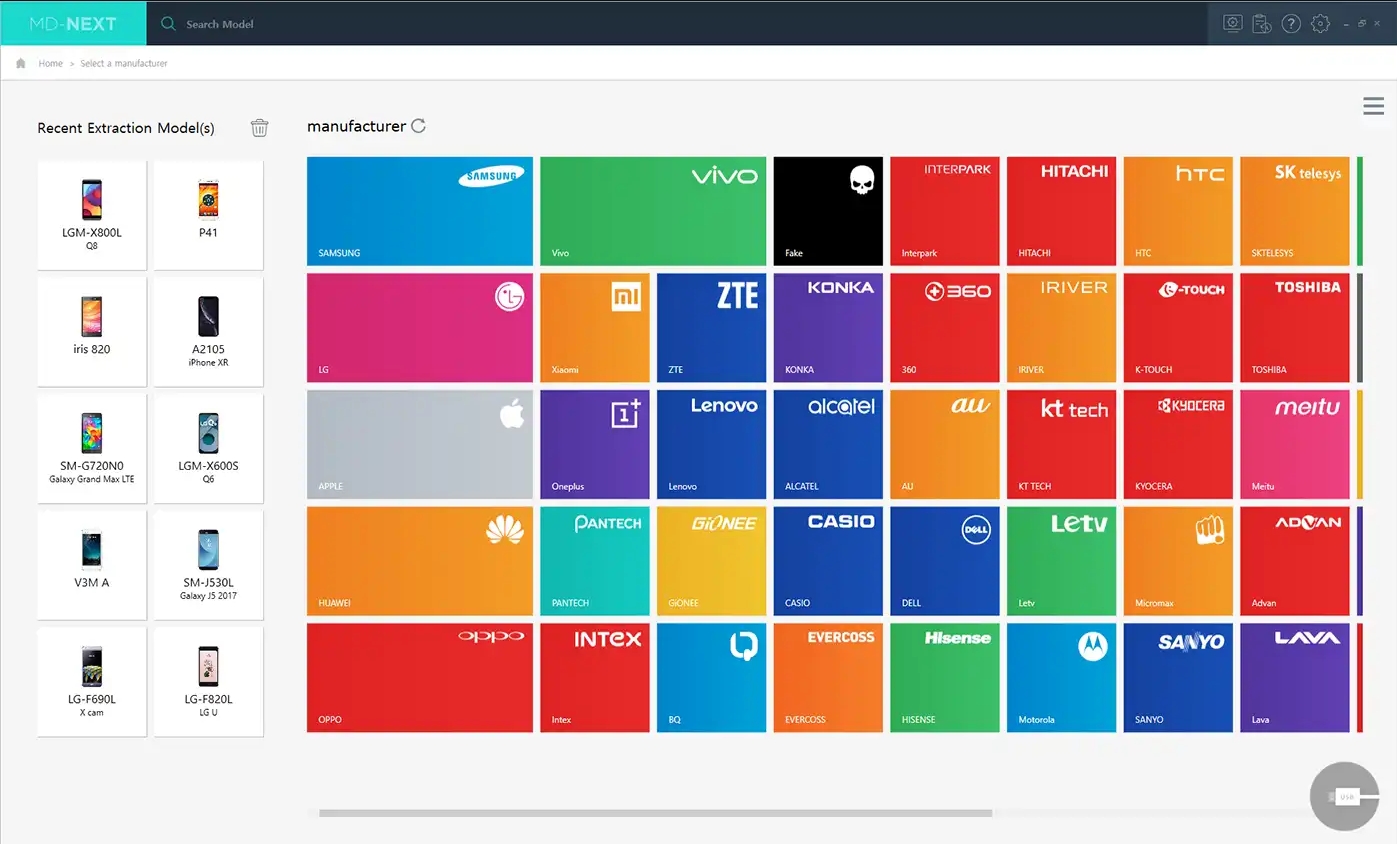The image size is (1397, 844).
Task: Select the Letv tile
Action: pyautogui.click(x=1061, y=561)
